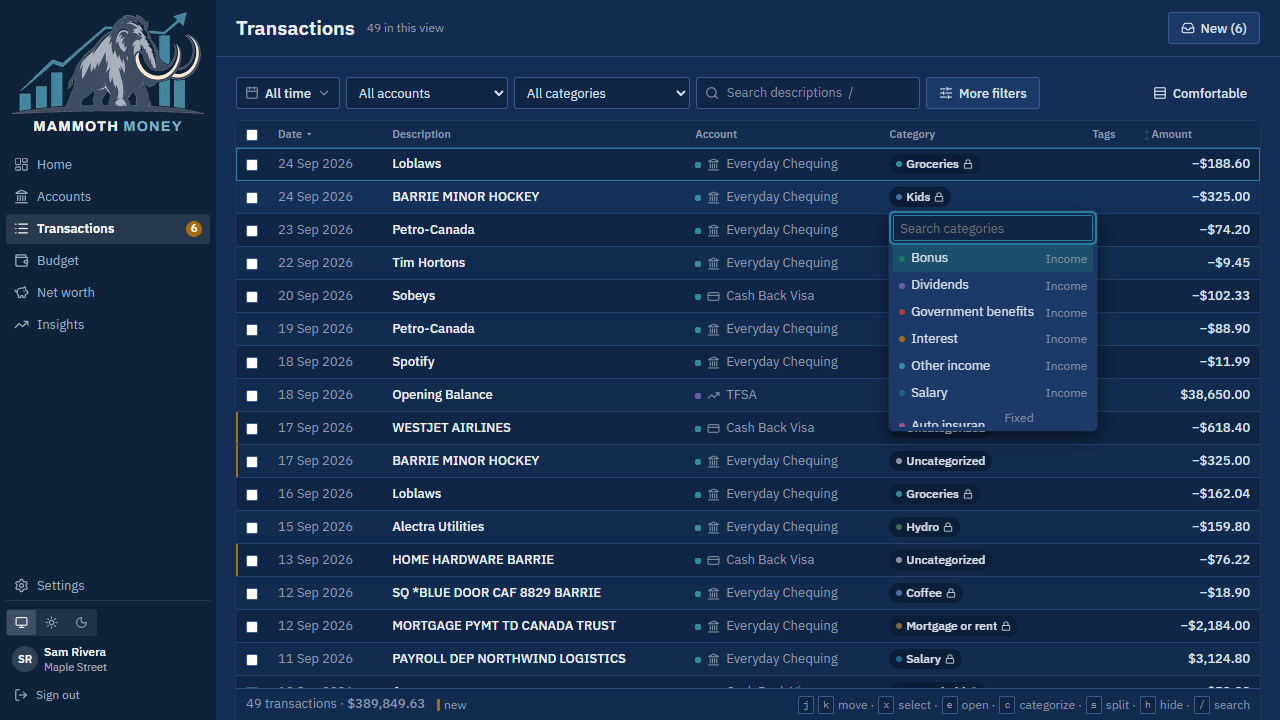Screen dimensions: 1280x720
Task: Toggle the select-all transactions checkbox
Action: click(x=252, y=135)
